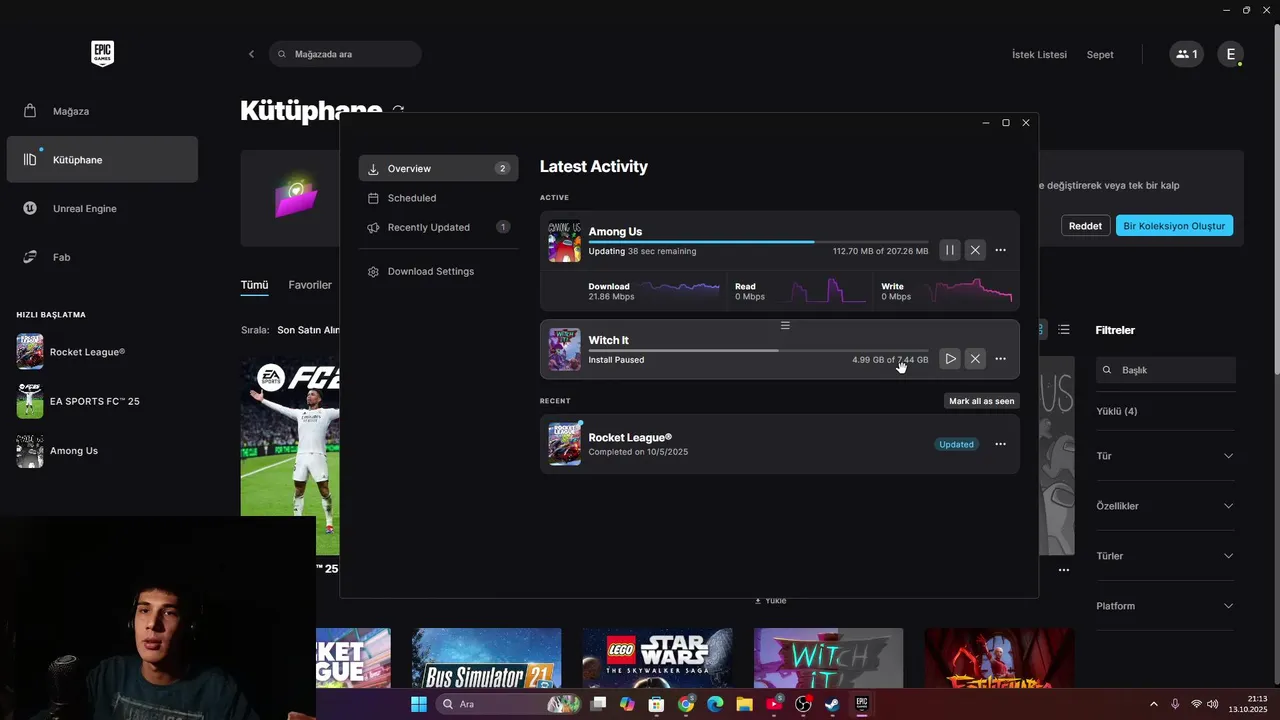
Task: Click the Rocket League recent thumbnail
Action: click(x=564, y=444)
